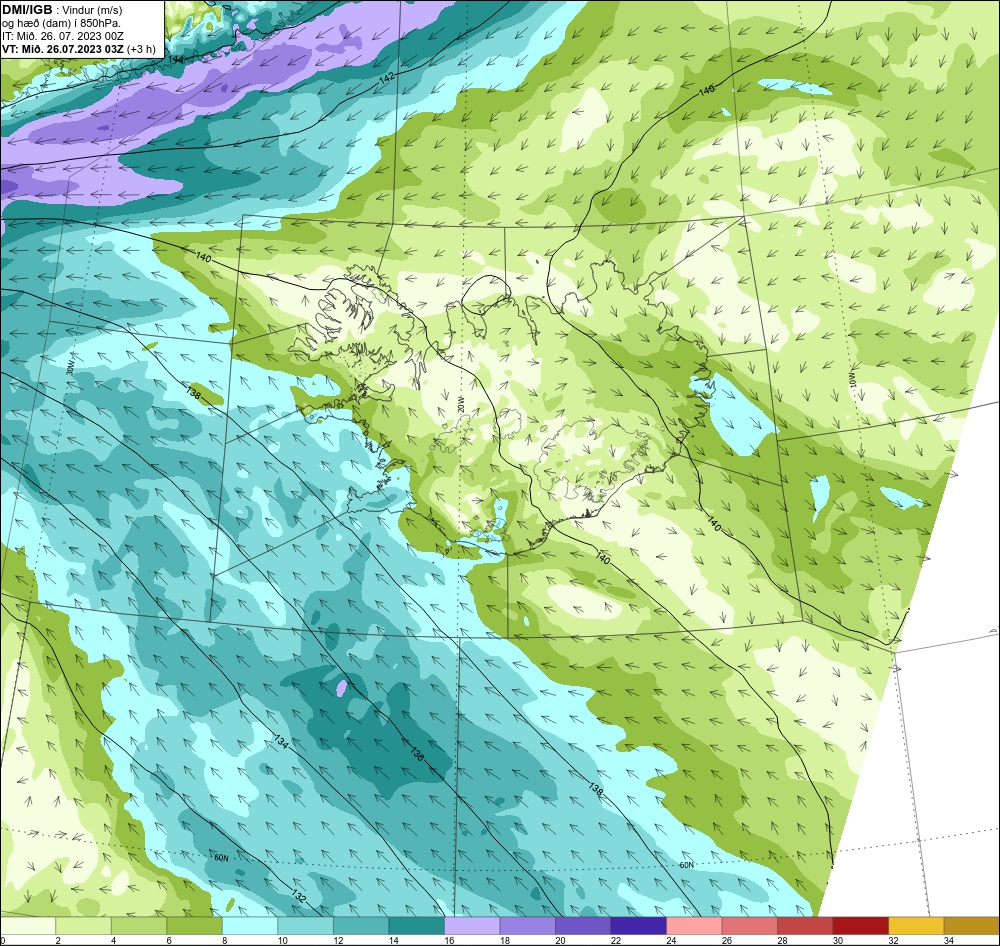Screen dimensions: 1000x946
Task: Select the pink 24–26 m/s legend swatch
Action: (x=694, y=925)
